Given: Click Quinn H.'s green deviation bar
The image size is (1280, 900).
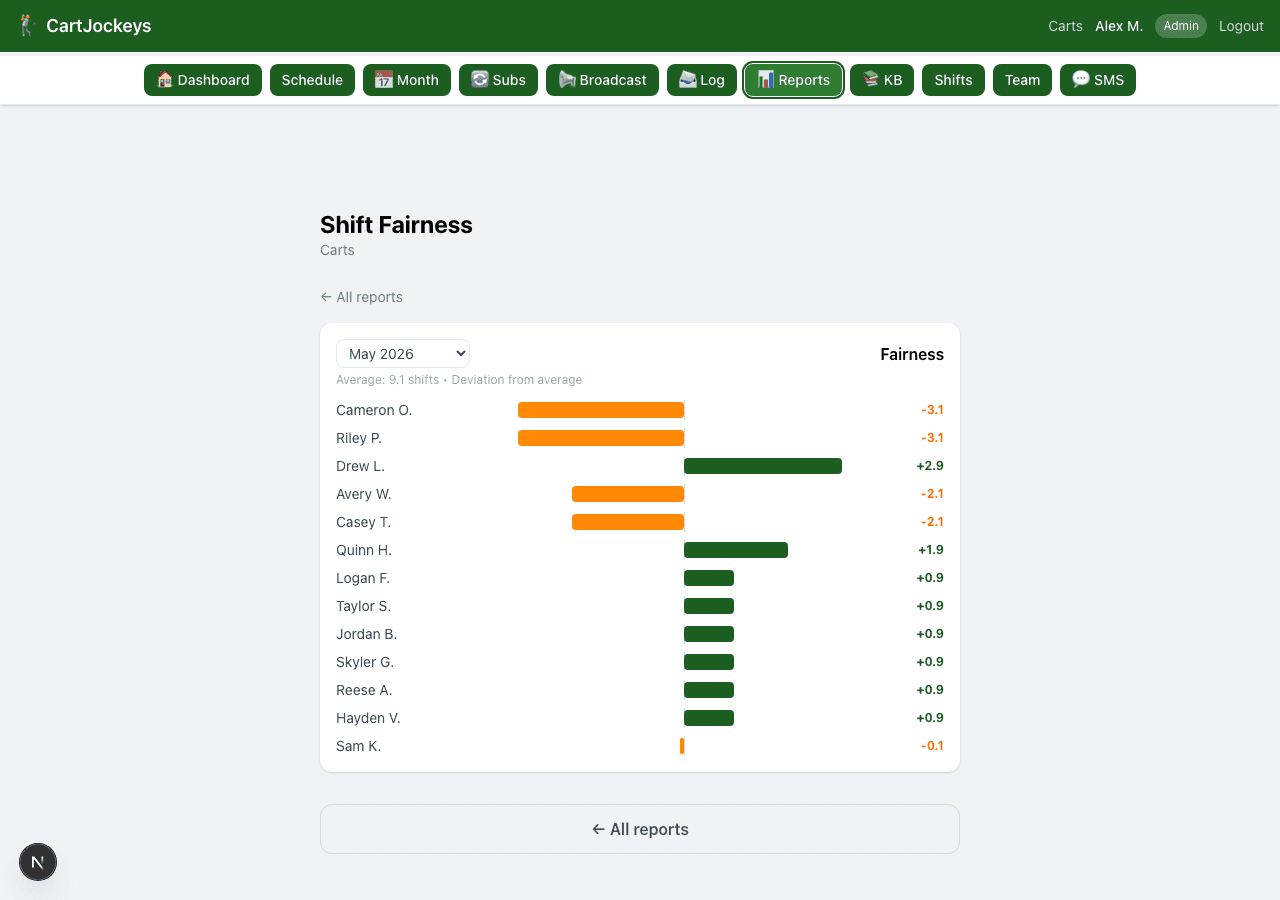Looking at the screenshot, I should point(736,550).
